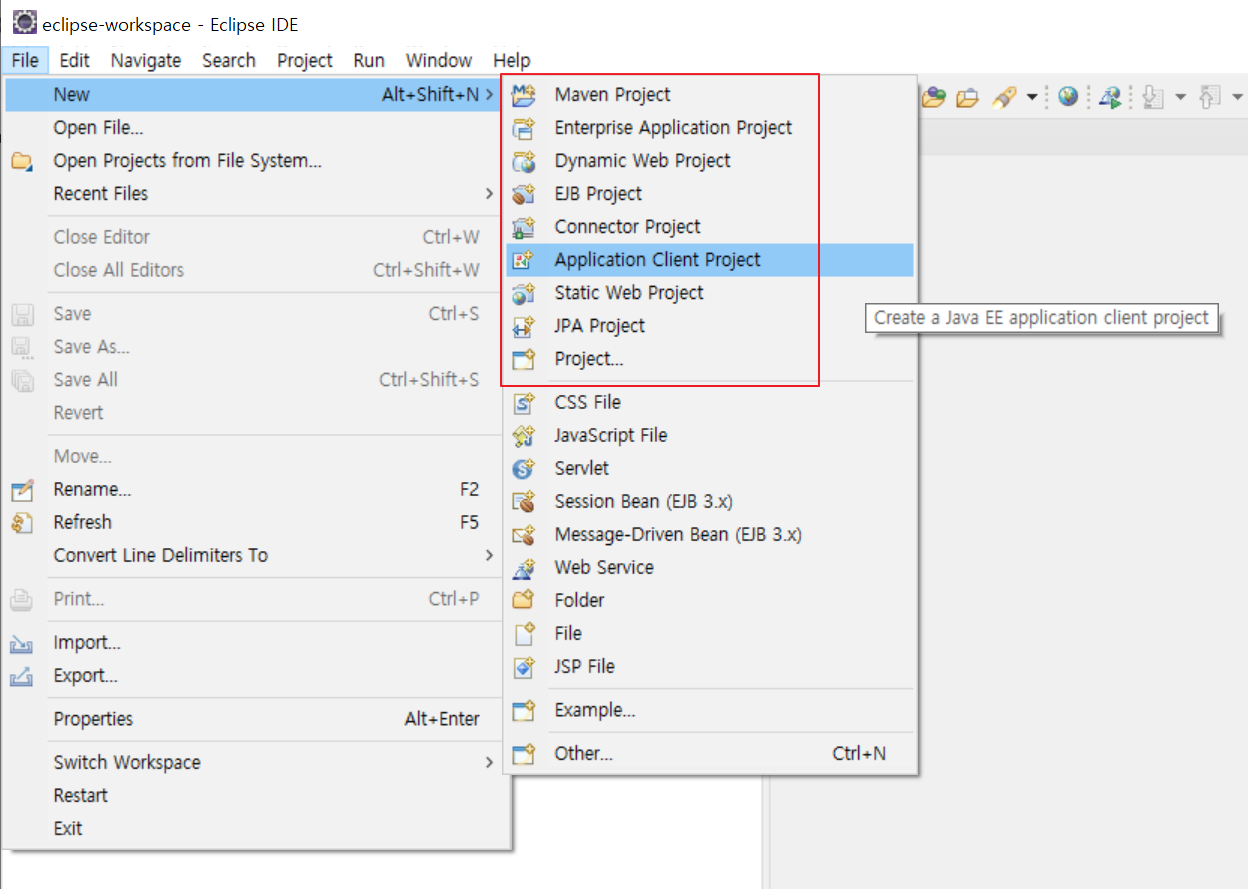Click the Connector Project icon
The height and width of the screenshot is (889, 1248).
point(523,227)
